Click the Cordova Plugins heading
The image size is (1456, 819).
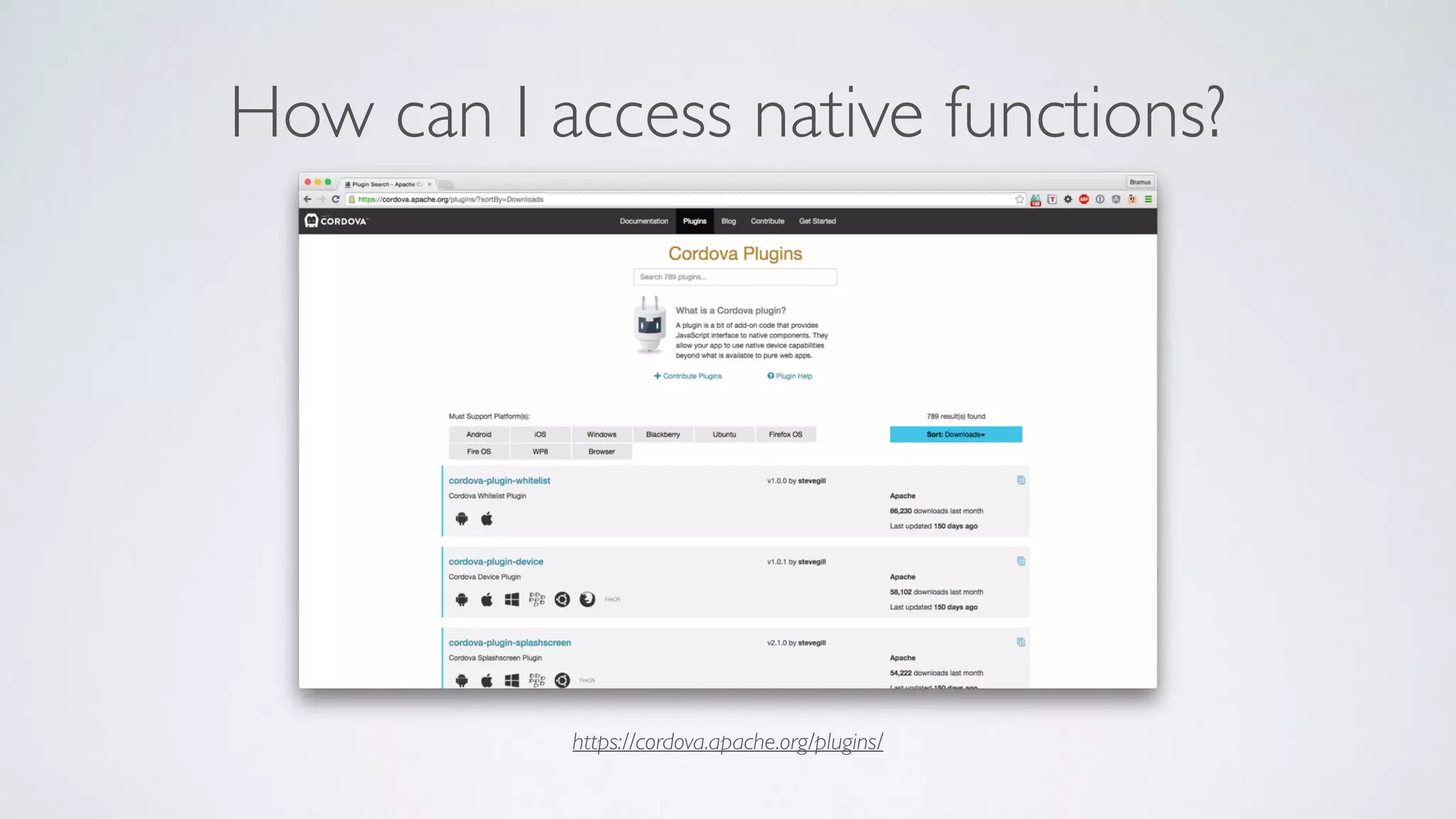[x=735, y=254]
